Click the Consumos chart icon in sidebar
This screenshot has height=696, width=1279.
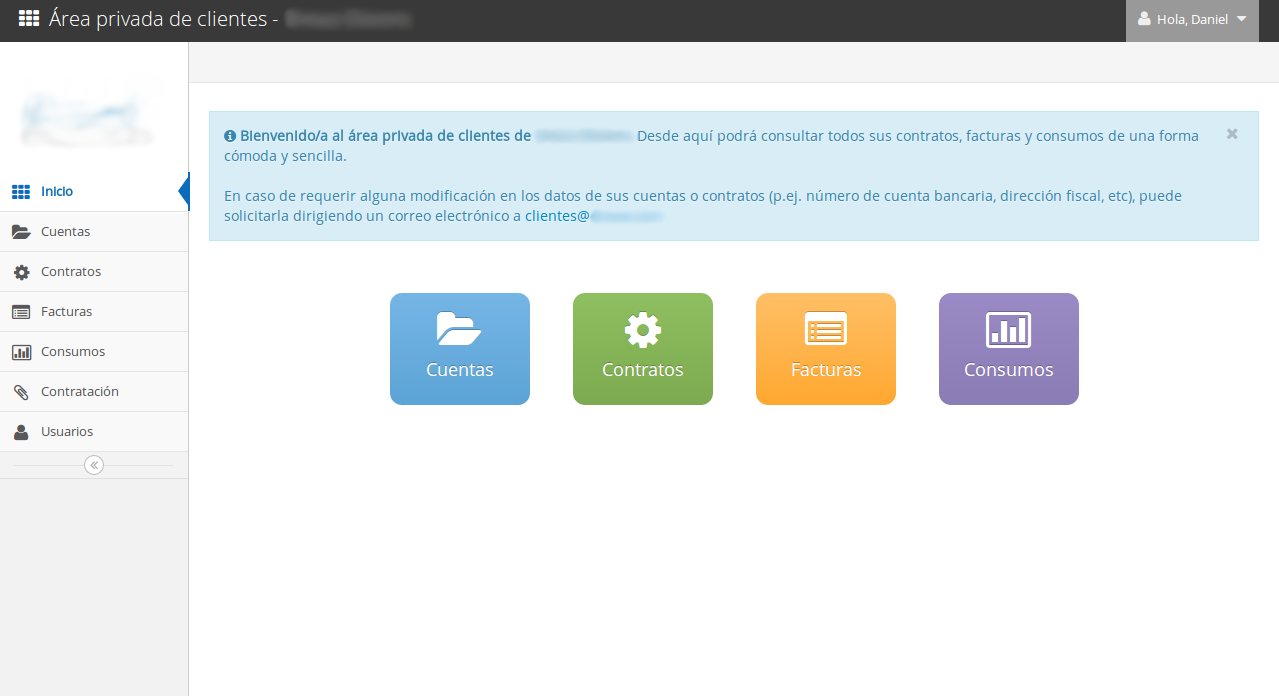pos(22,351)
